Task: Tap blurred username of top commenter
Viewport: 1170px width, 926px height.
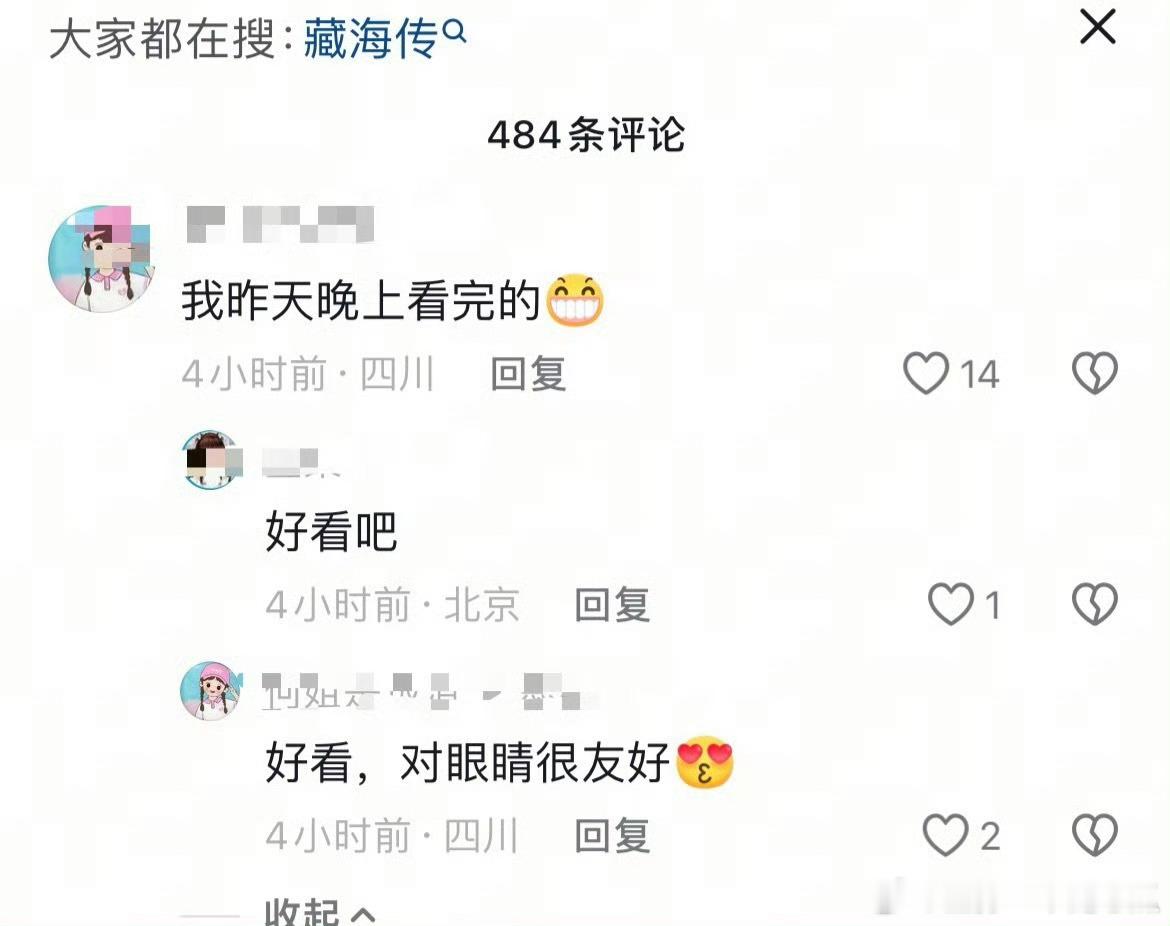Action: click(x=280, y=224)
